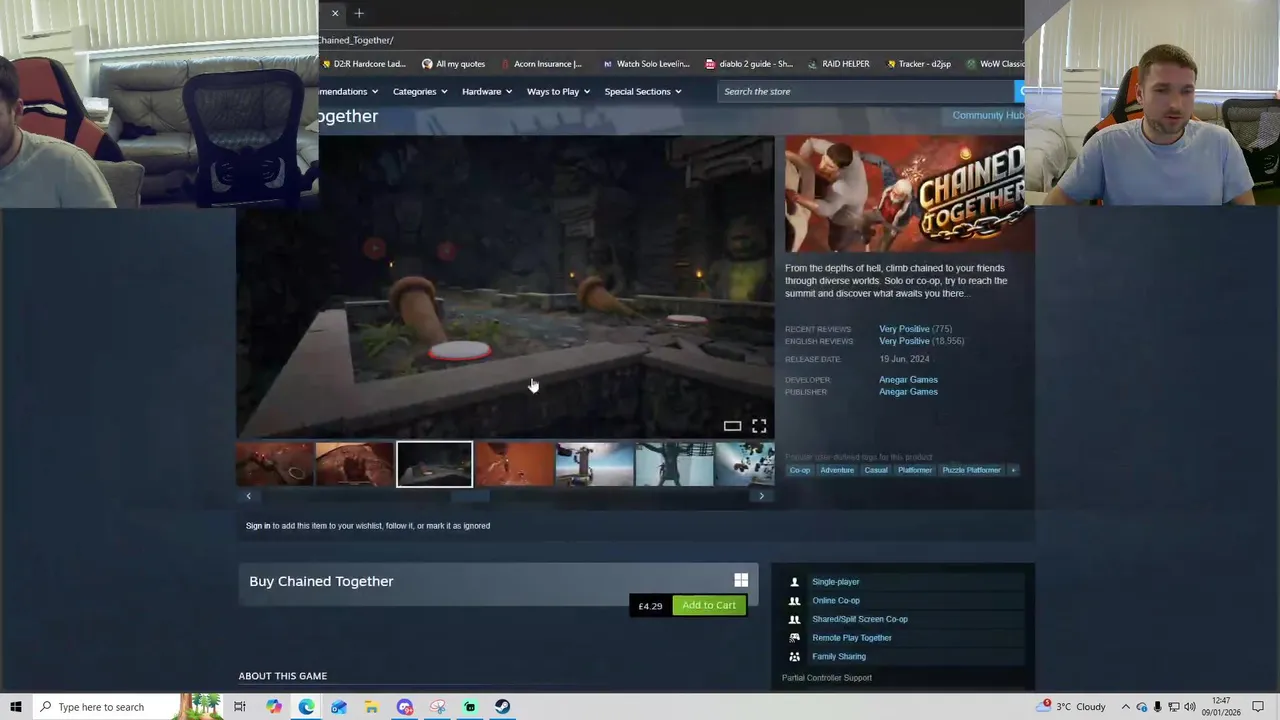This screenshot has height=720, width=1280.
Task: Expand the Special Sections dropdown
Action: (643, 92)
